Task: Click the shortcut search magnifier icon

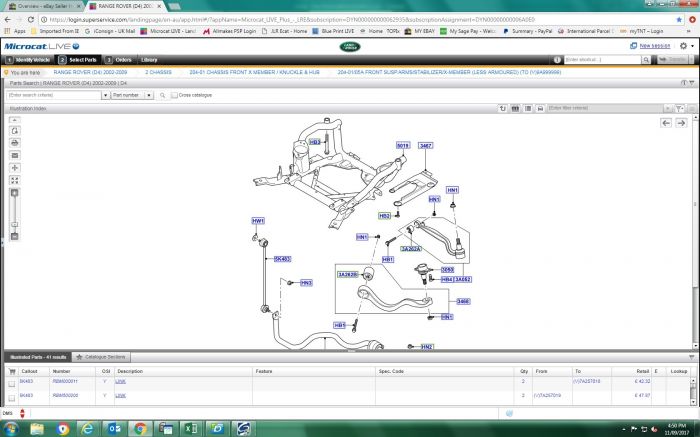Action: click(646, 60)
